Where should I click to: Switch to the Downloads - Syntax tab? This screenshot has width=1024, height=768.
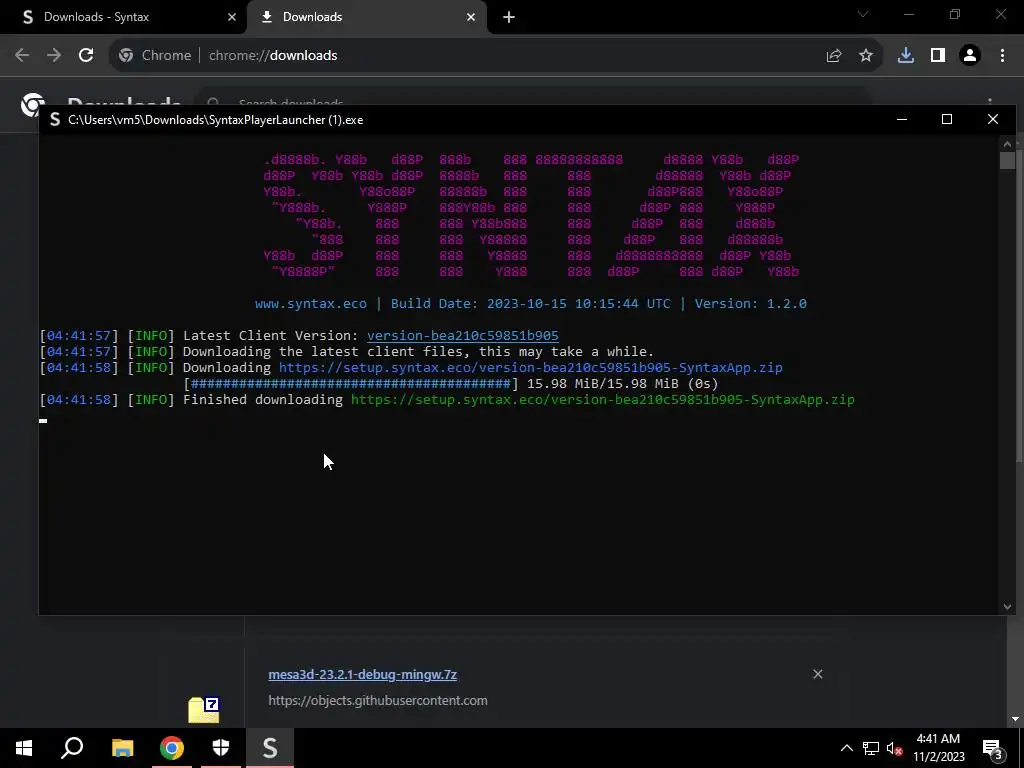pyautogui.click(x=123, y=17)
